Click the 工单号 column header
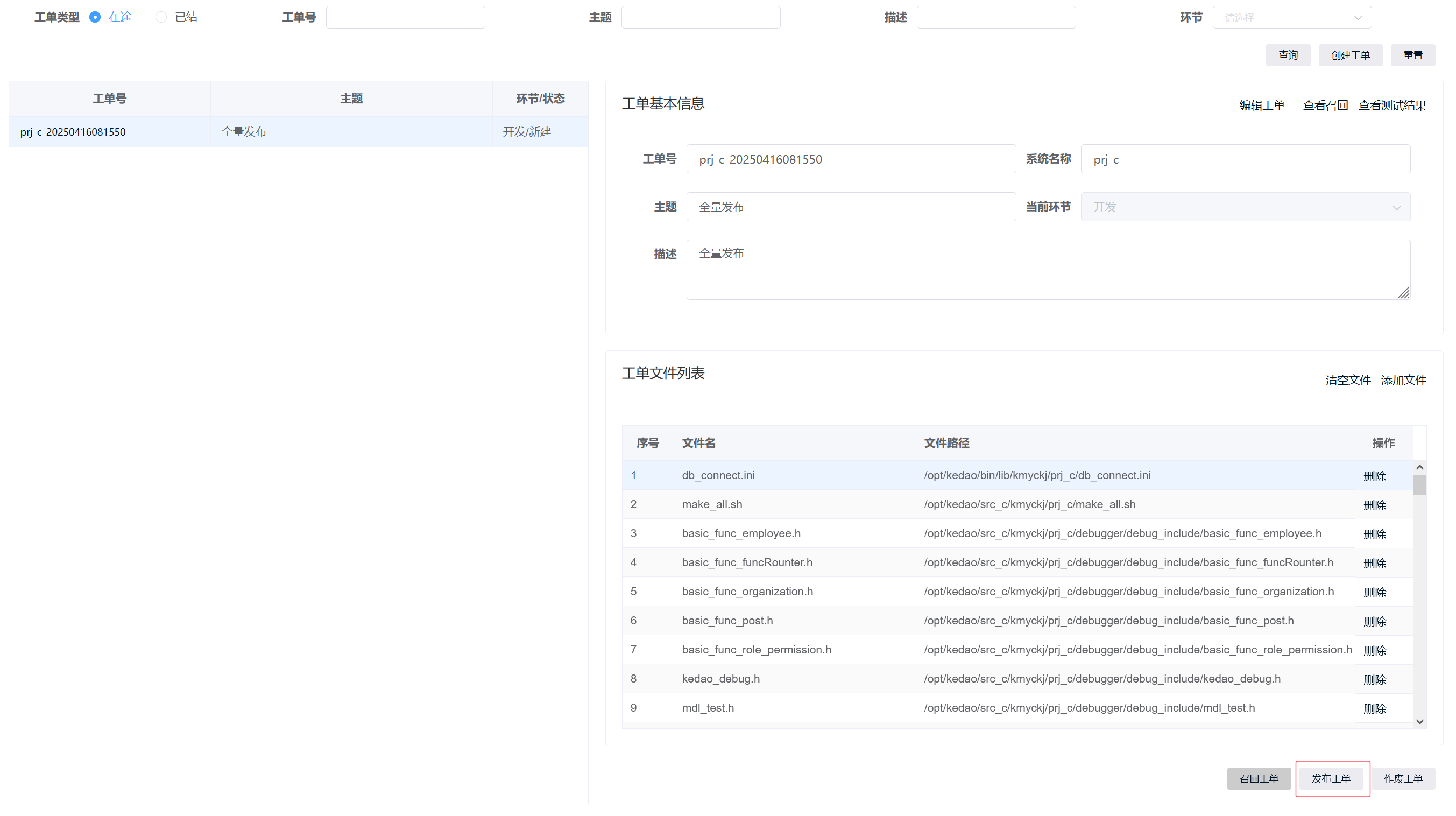This screenshot has width=1456, height=816. click(110, 99)
